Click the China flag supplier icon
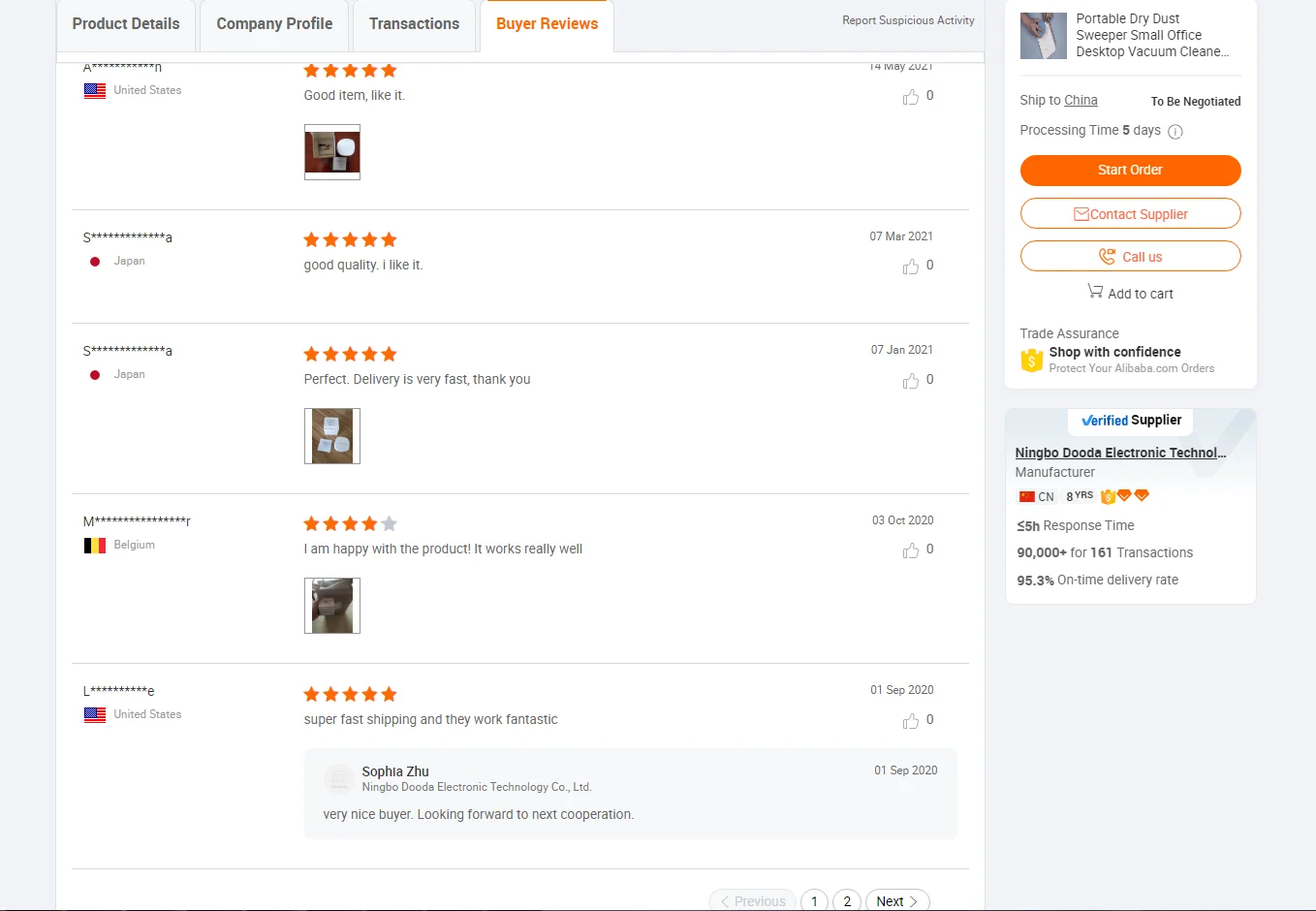This screenshot has height=911, width=1316. click(x=1027, y=496)
